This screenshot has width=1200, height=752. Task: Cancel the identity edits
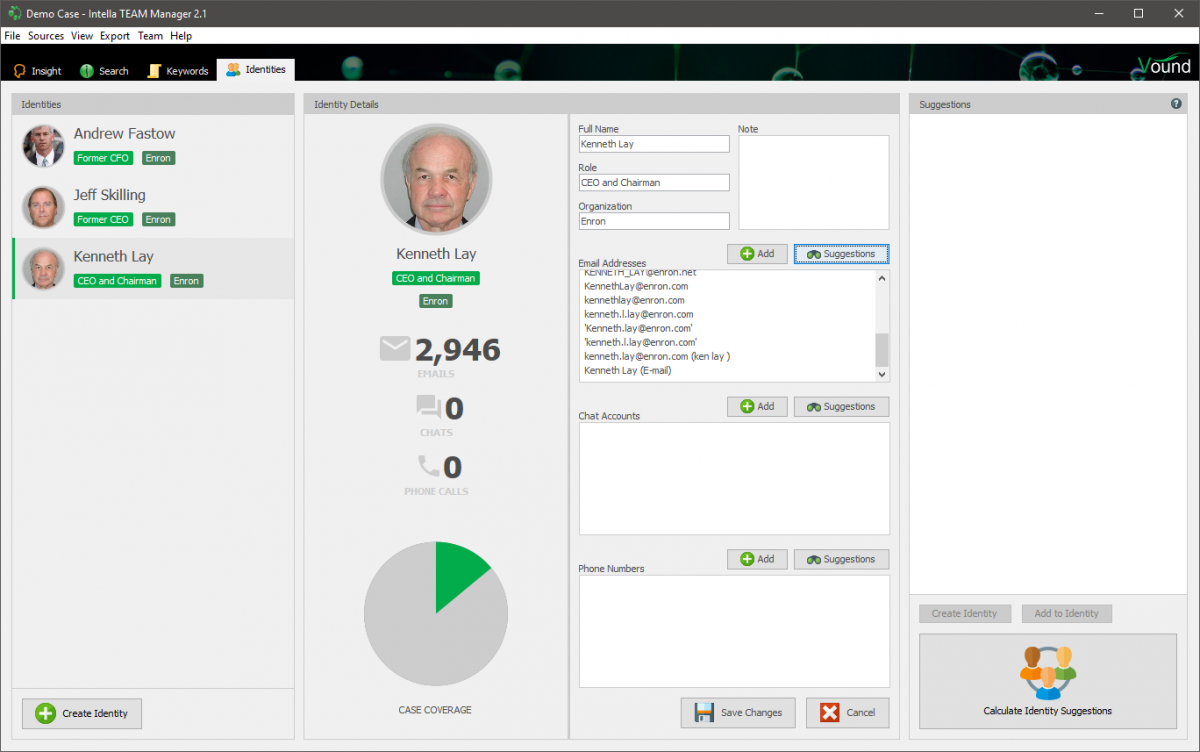pyautogui.click(x=847, y=712)
